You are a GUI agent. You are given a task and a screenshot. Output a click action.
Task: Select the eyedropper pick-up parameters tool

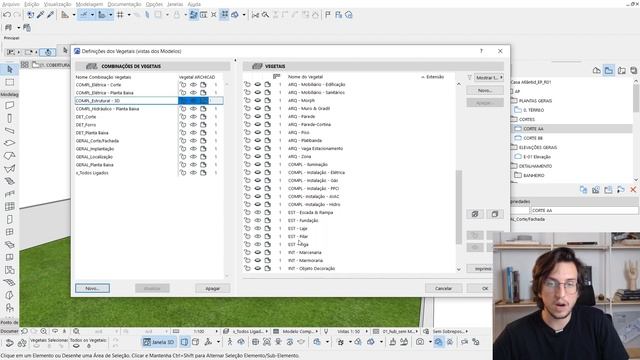pos(40,15)
